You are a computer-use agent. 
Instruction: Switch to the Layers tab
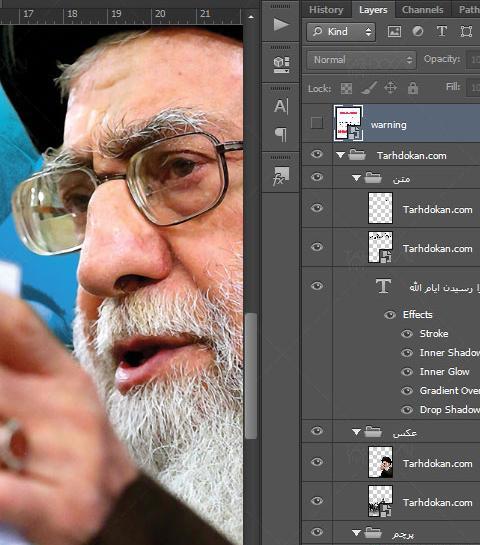pos(373,10)
